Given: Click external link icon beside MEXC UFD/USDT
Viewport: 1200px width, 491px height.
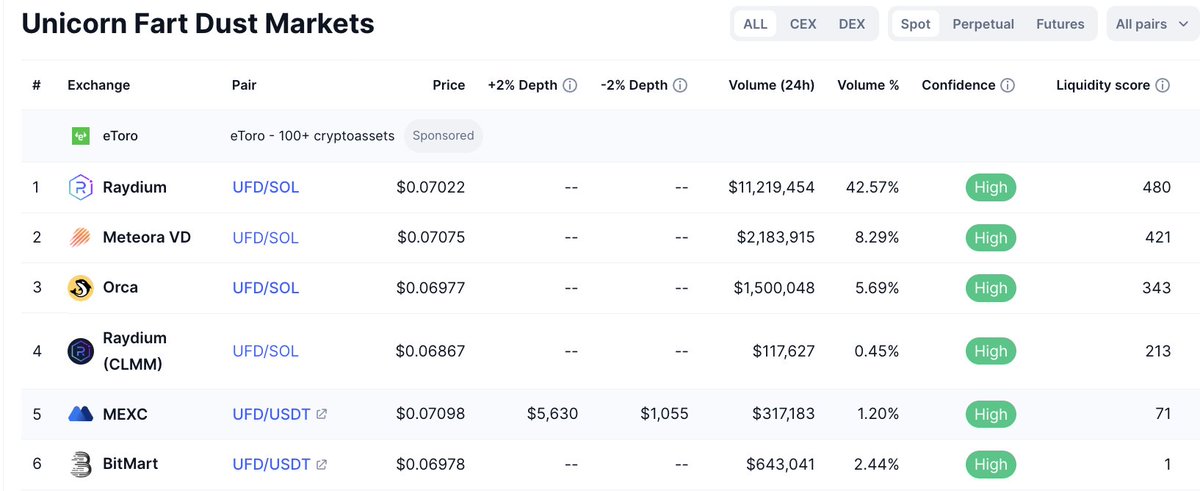Looking at the screenshot, I should click(321, 414).
